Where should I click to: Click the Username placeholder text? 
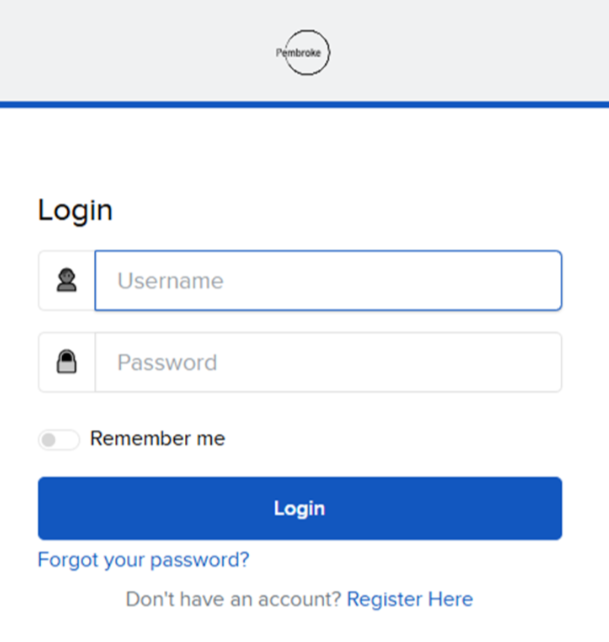coord(170,281)
